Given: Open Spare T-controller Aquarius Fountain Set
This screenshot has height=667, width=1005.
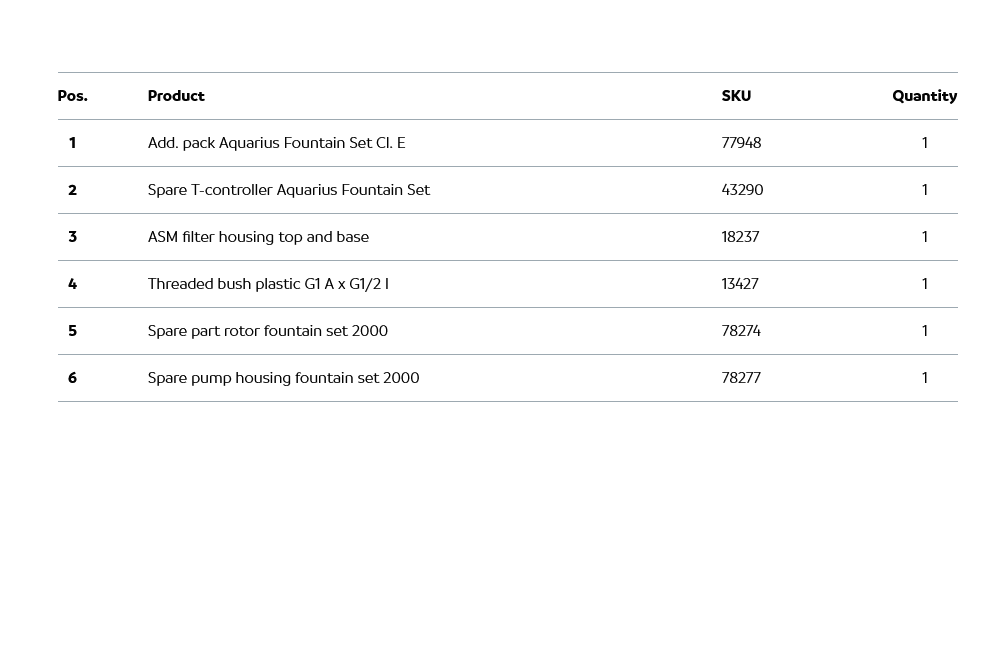Looking at the screenshot, I should tap(288, 190).
